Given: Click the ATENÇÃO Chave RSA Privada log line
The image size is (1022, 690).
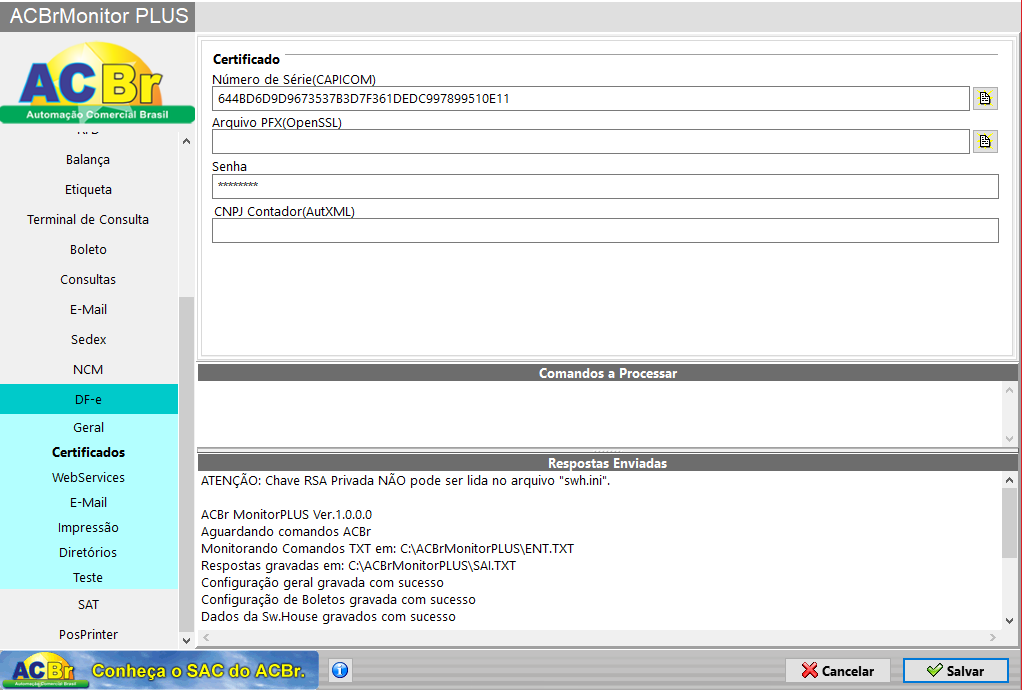Looking at the screenshot, I should (x=405, y=481).
